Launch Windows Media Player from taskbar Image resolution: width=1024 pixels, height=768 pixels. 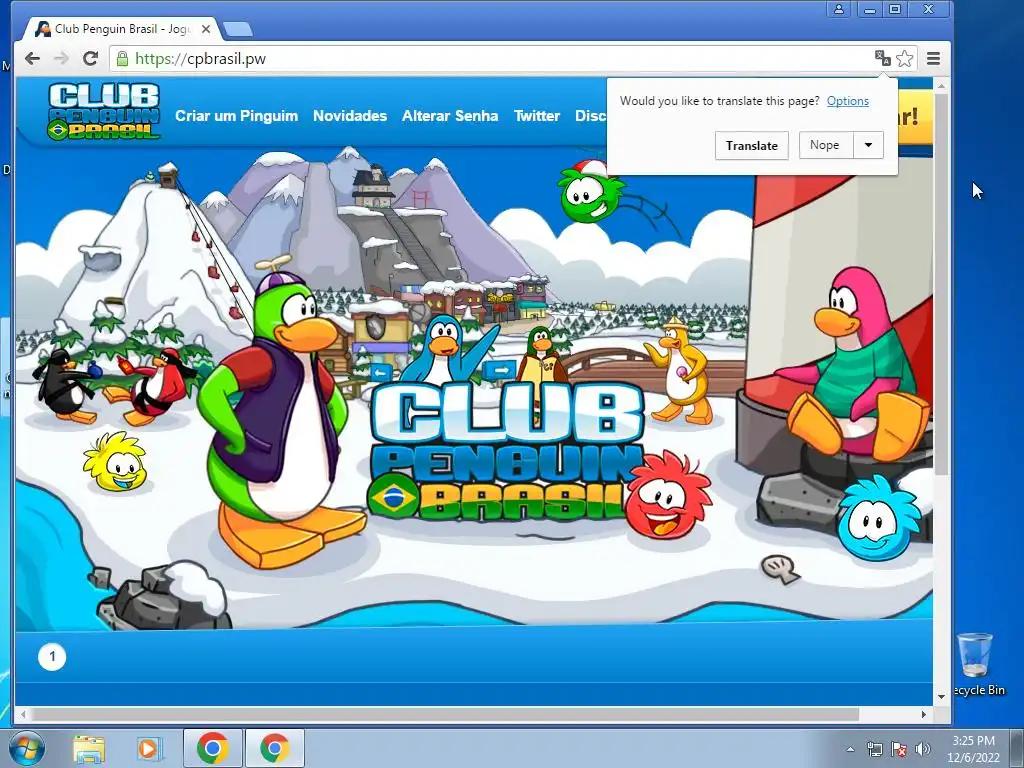coord(149,748)
